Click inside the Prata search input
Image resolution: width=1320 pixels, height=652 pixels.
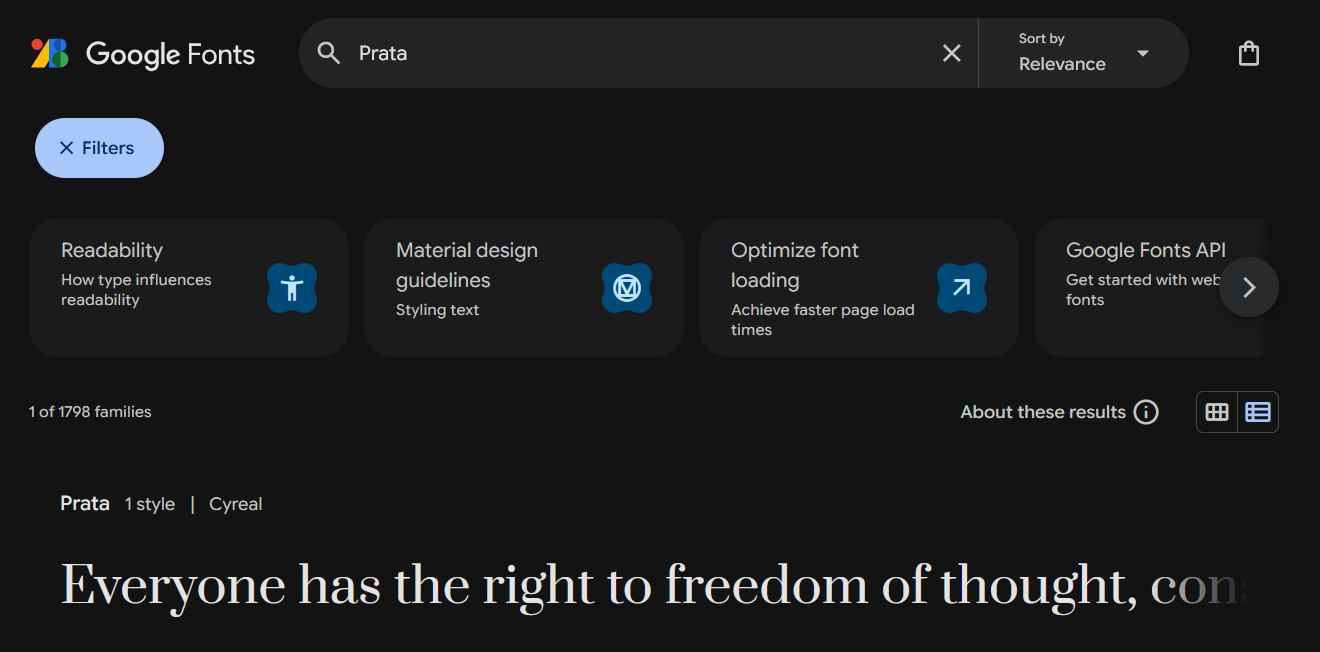pyautogui.click(x=600, y=52)
